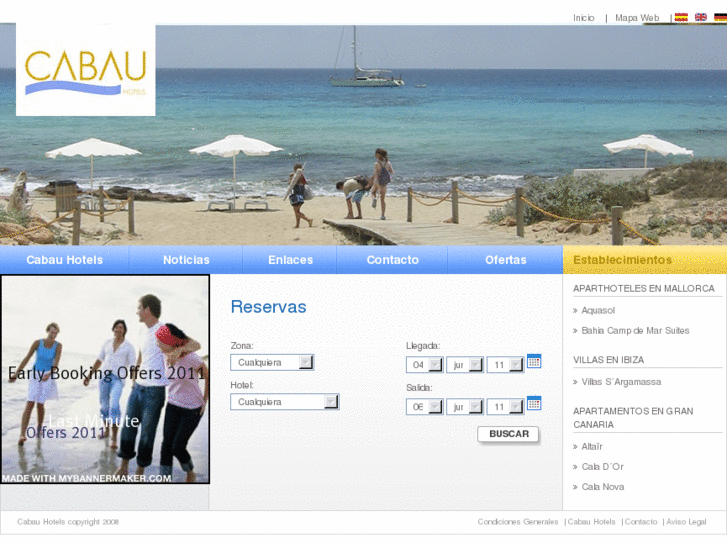727x545 pixels.
Task: Open the Salida day dropdown
Action: pos(424,407)
